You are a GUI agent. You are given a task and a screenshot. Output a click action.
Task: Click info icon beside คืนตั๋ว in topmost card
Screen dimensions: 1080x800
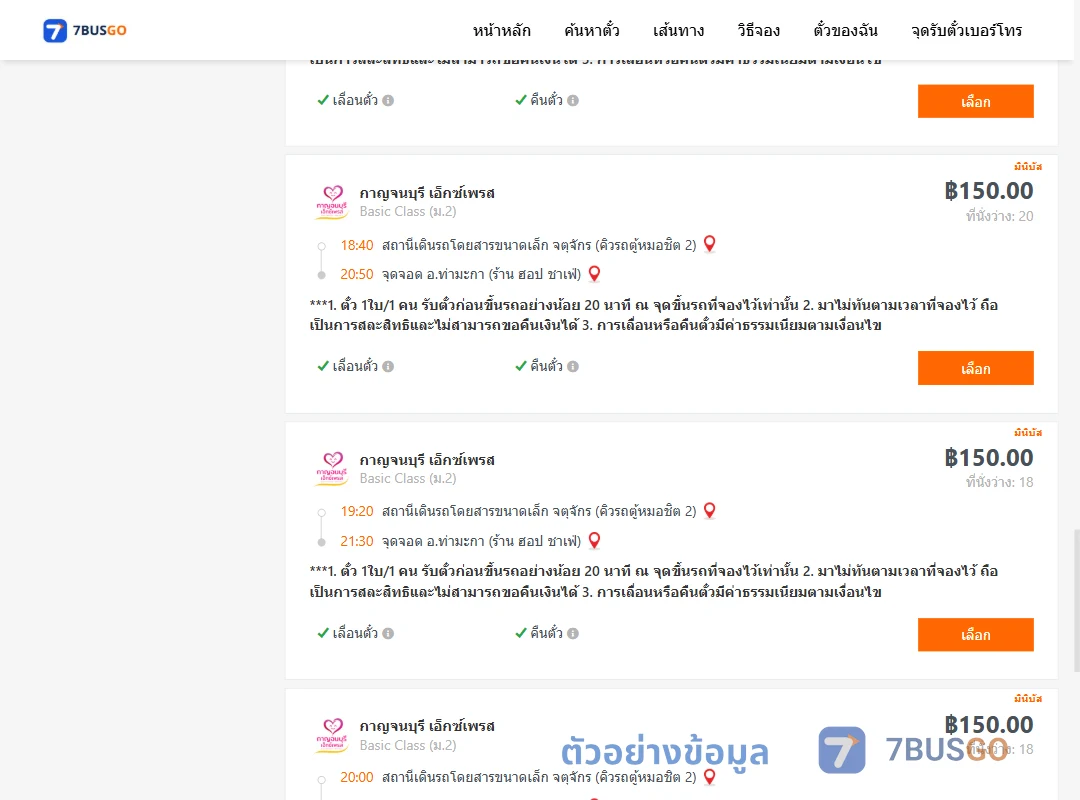click(x=573, y=101)
